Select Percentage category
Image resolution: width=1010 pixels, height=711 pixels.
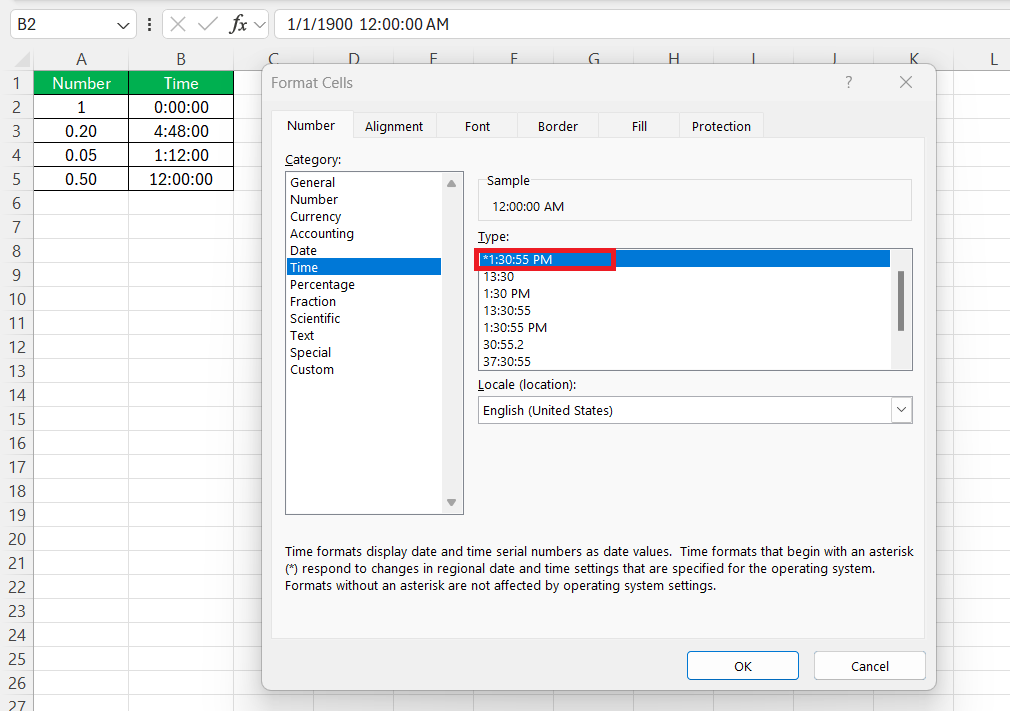coord(364,285)
